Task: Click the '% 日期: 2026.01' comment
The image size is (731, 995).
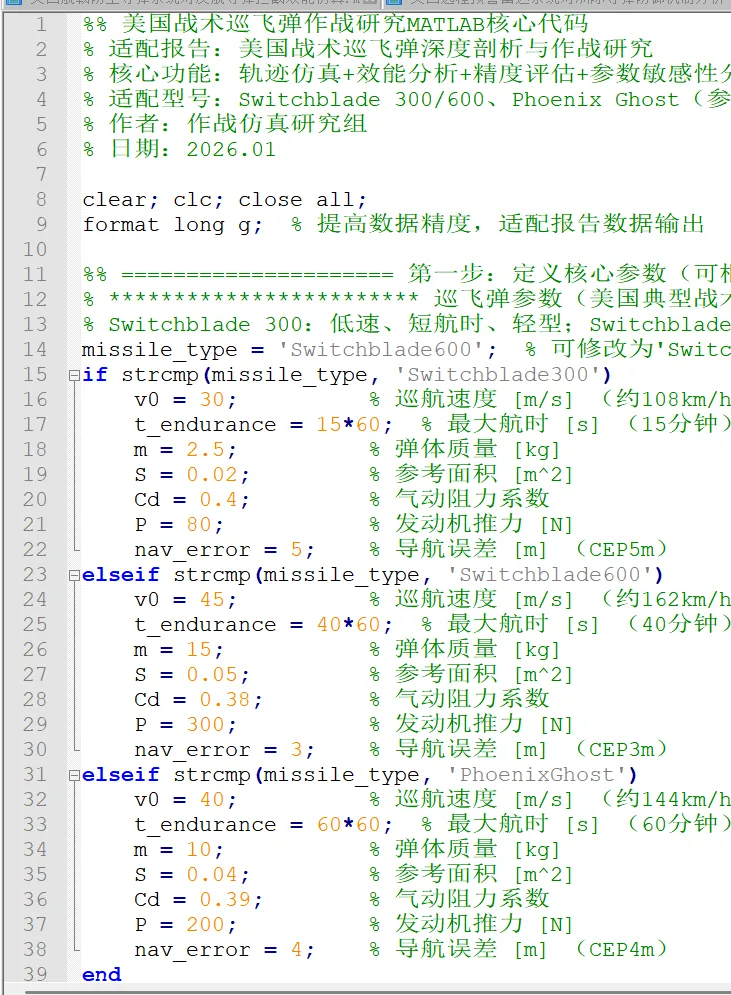Action: pyautogui.click(x=180, y=150)
